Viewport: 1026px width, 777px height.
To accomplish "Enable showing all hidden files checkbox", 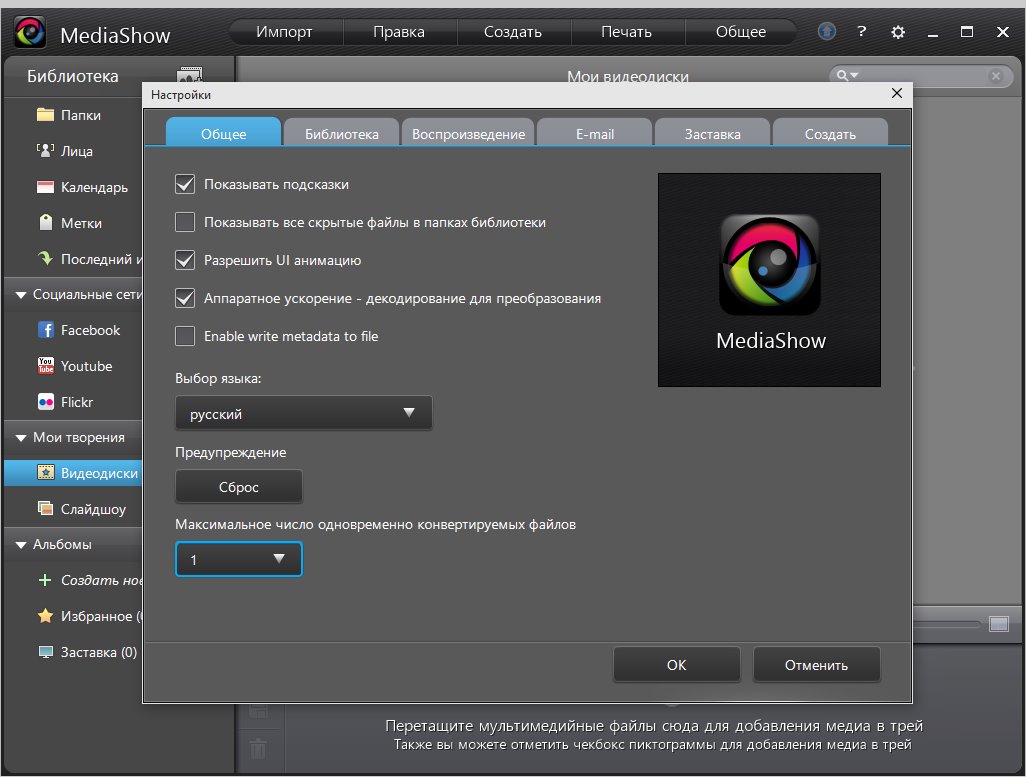I will pos(185,223).
